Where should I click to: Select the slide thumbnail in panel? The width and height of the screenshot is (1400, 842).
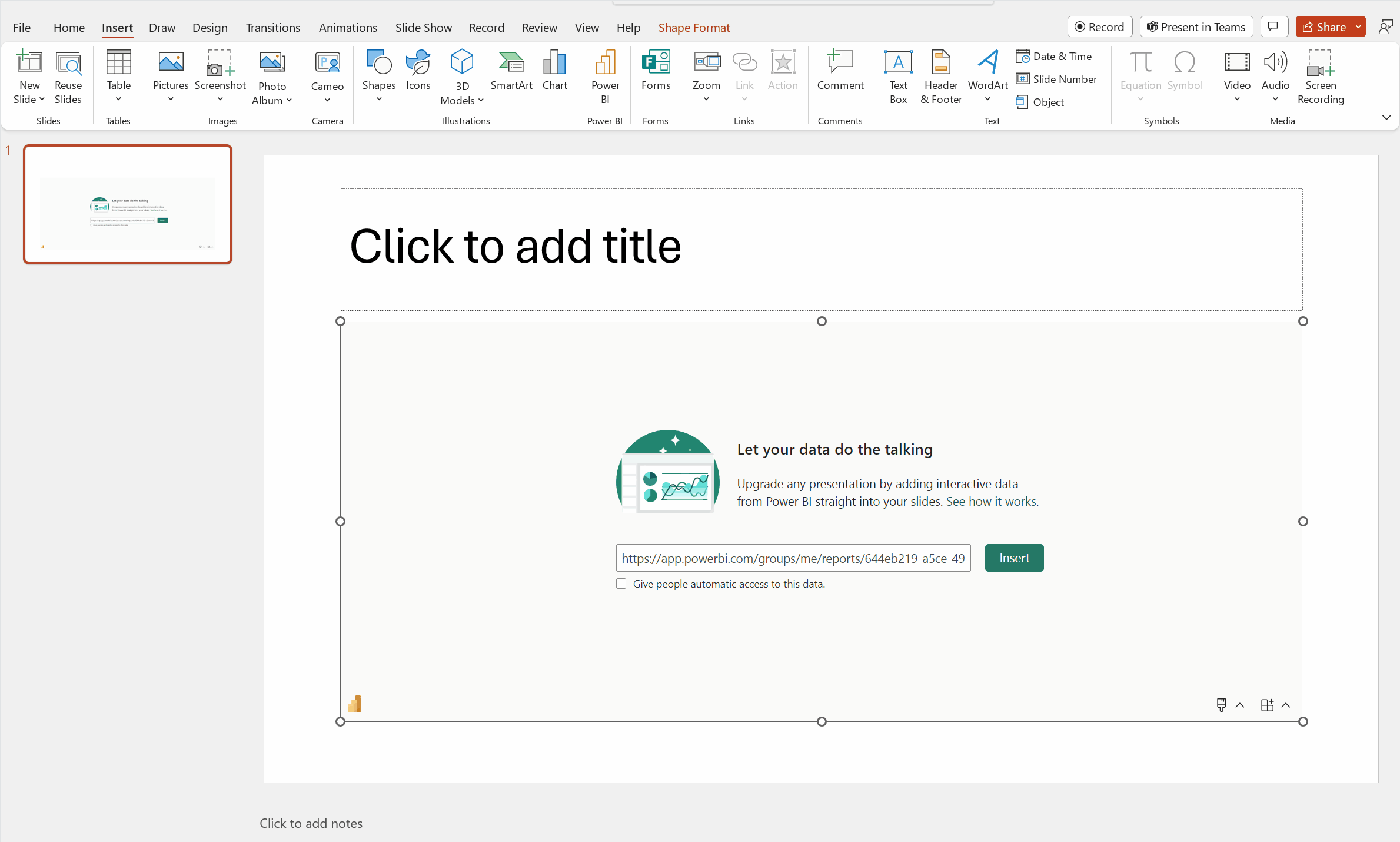[x=127, y=204]
